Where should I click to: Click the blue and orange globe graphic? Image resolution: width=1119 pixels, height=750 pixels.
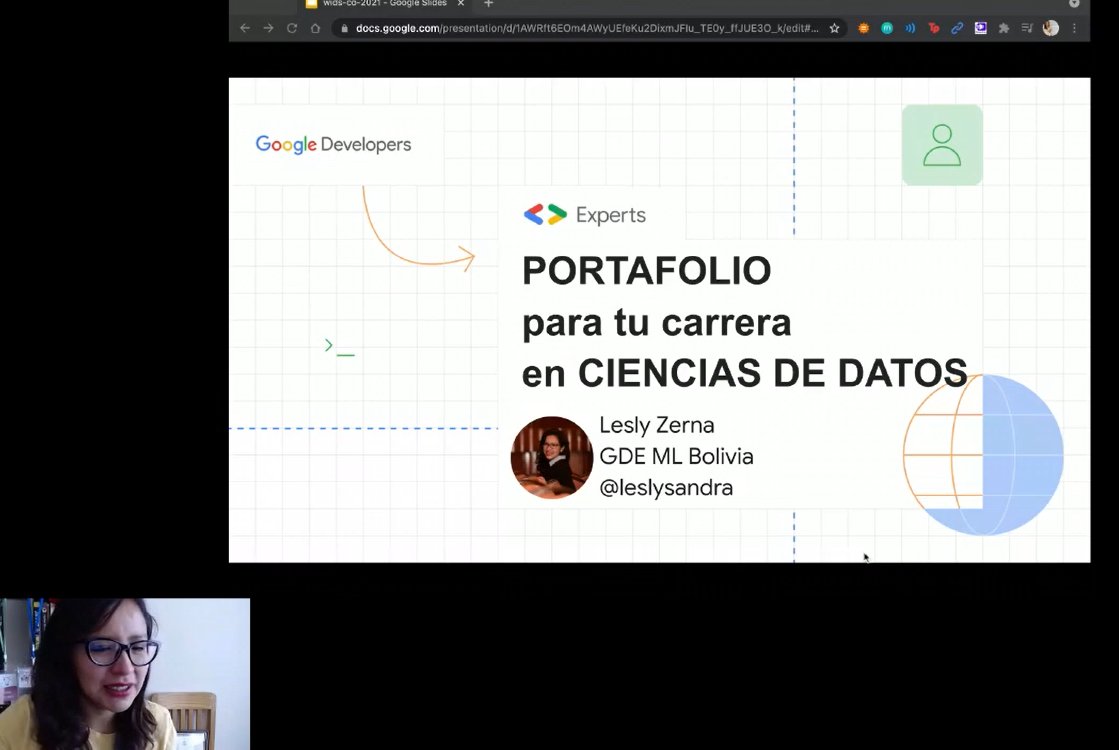coord(983,455)
